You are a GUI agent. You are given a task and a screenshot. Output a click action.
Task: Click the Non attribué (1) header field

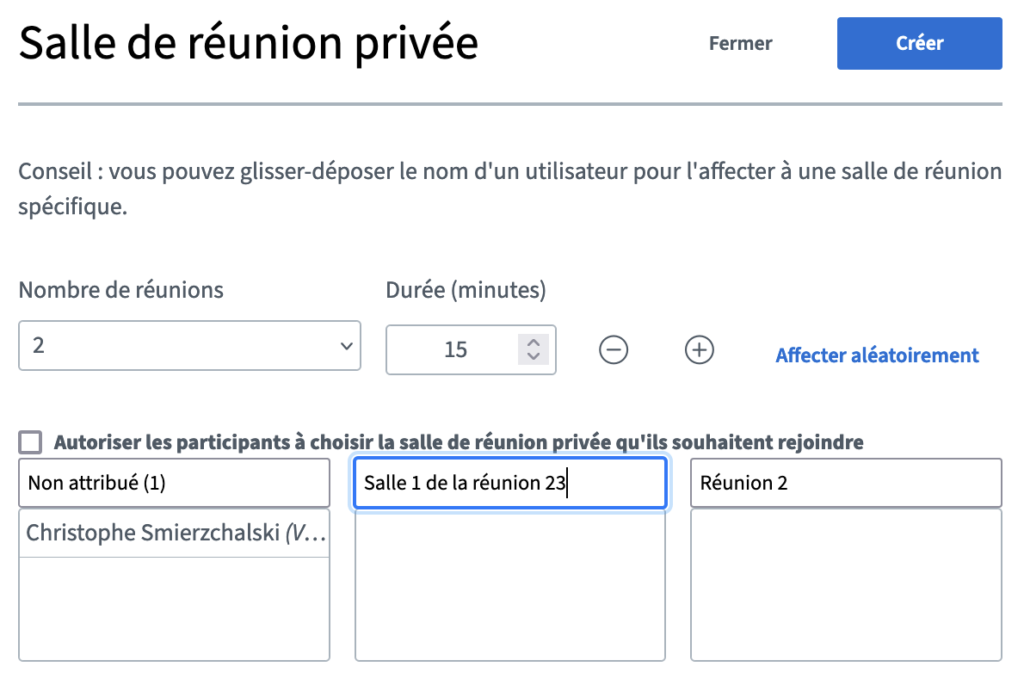[174, 483]
